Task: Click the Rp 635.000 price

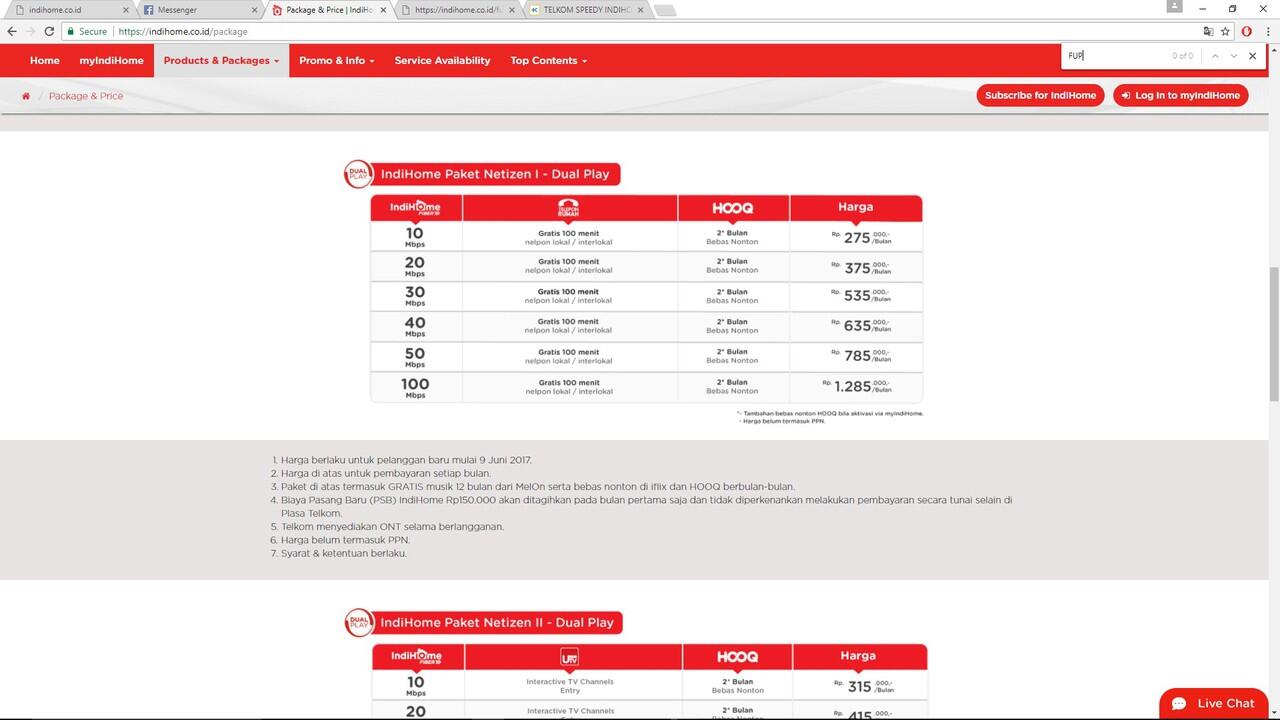Action: click(x=861, y=326)
